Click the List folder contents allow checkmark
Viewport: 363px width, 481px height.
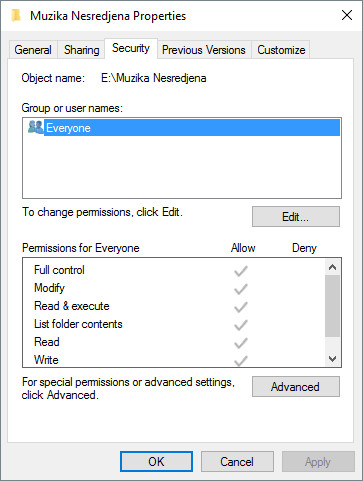click(241, 325)
